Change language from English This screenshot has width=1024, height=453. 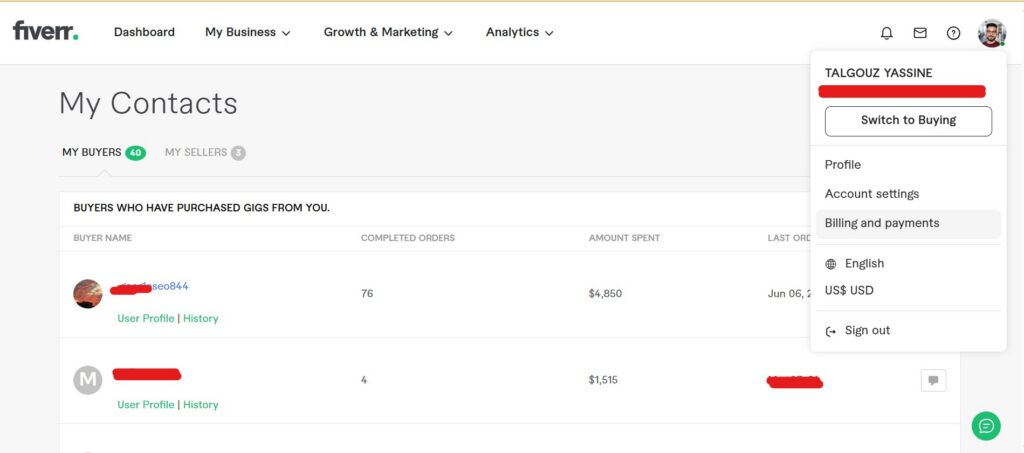(864, 264)
